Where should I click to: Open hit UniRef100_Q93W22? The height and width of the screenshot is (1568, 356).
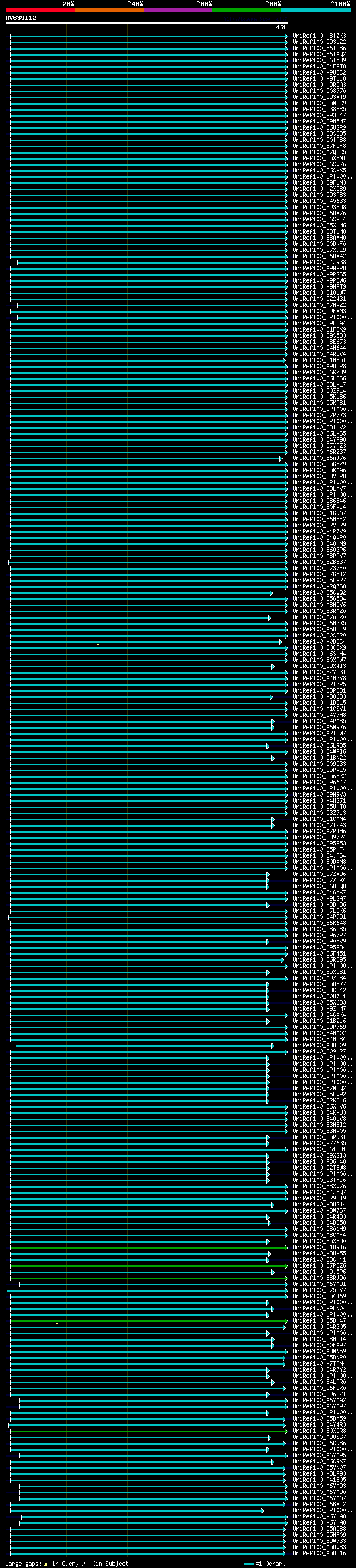tap(319, 42)
